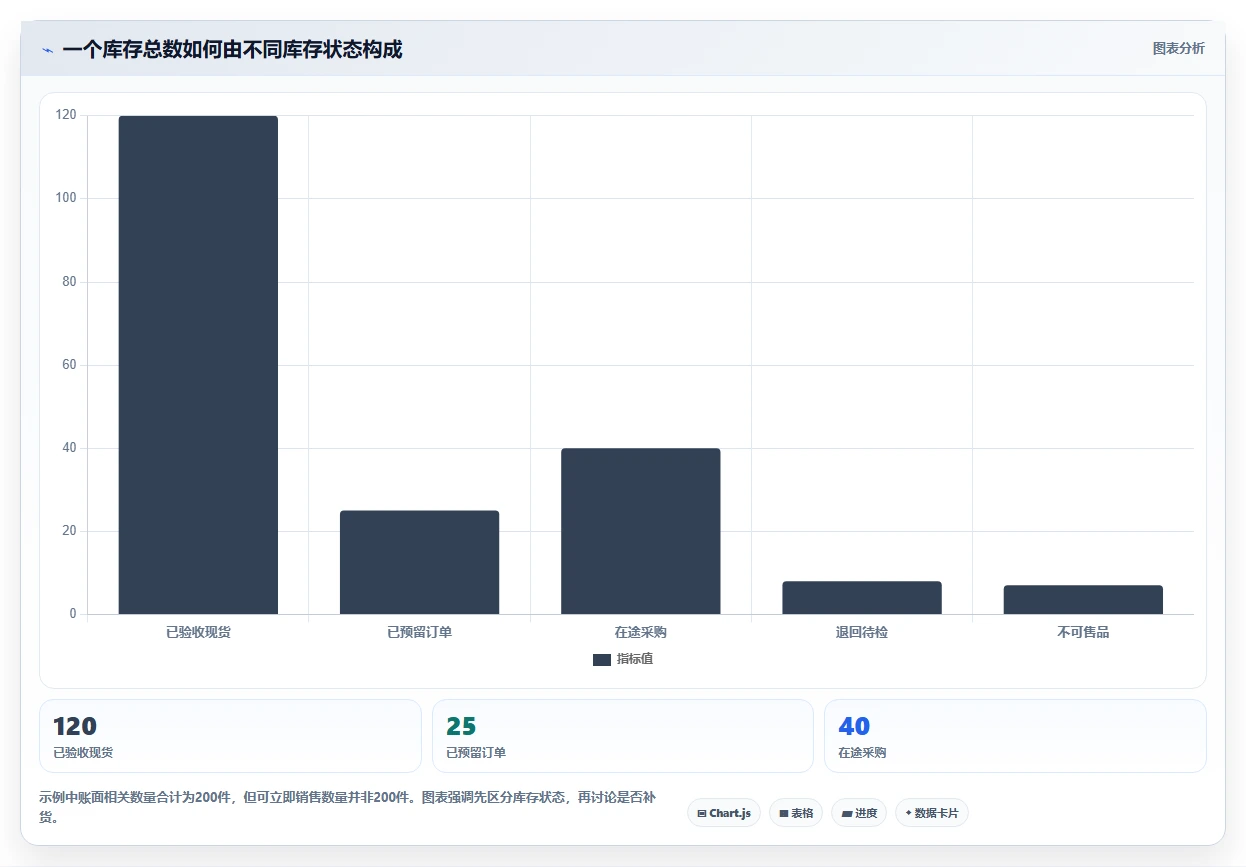
Task: Click the y-axis value 120
Action: point(66,115)
